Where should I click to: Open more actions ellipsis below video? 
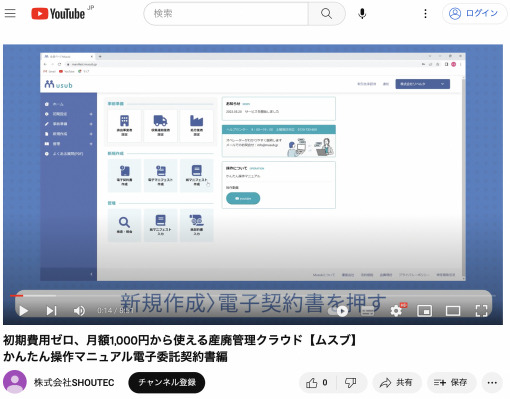[x=492, y=383]
